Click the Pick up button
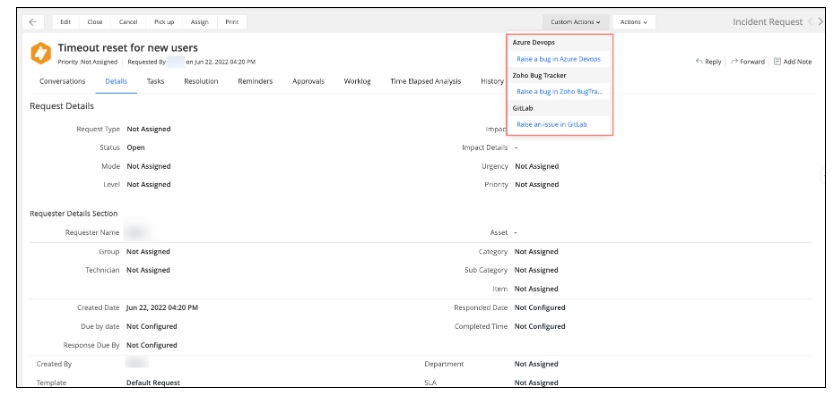 click(x=164, y=22)
